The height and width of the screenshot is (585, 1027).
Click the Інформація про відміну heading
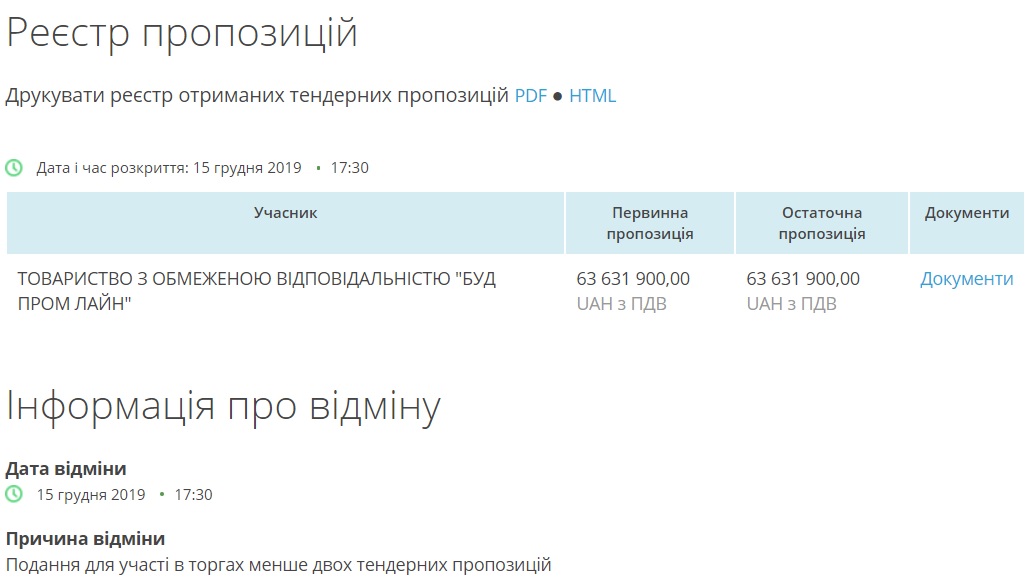tap(223, 406)
